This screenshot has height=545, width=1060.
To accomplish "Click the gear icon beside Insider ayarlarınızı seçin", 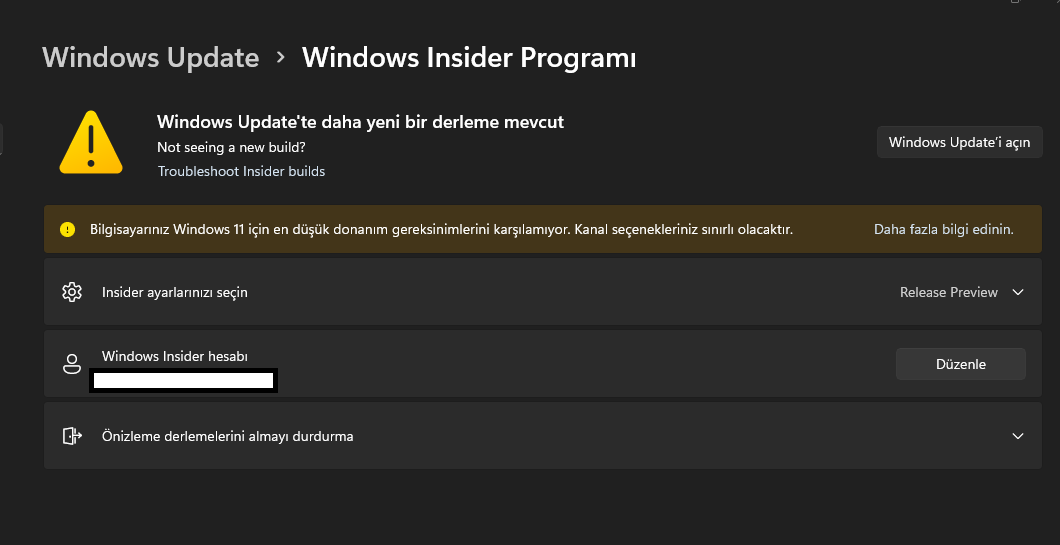I will pyautogui.click(x=71, y=292).
